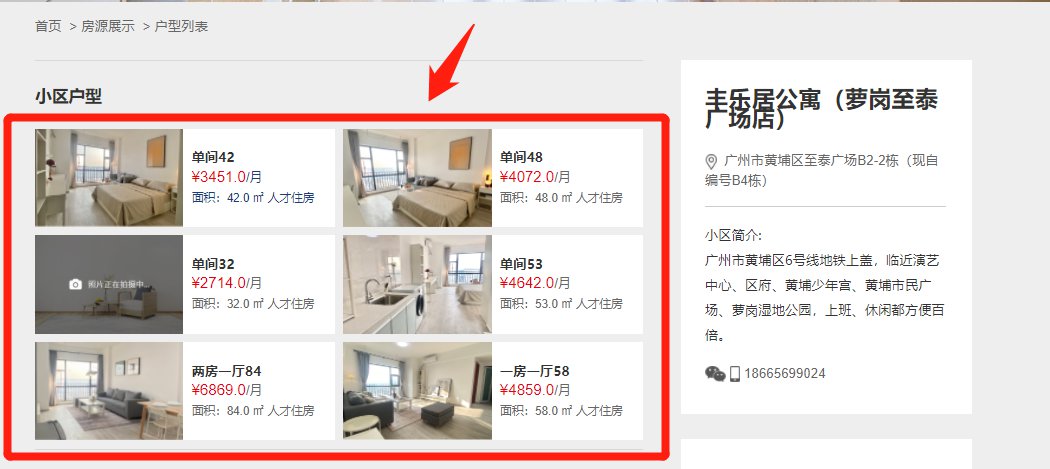Open the 单间53 kitchen photo
Image resolution: width=1050 pixels, height=469 pixels.
click(x=417, y=284)
